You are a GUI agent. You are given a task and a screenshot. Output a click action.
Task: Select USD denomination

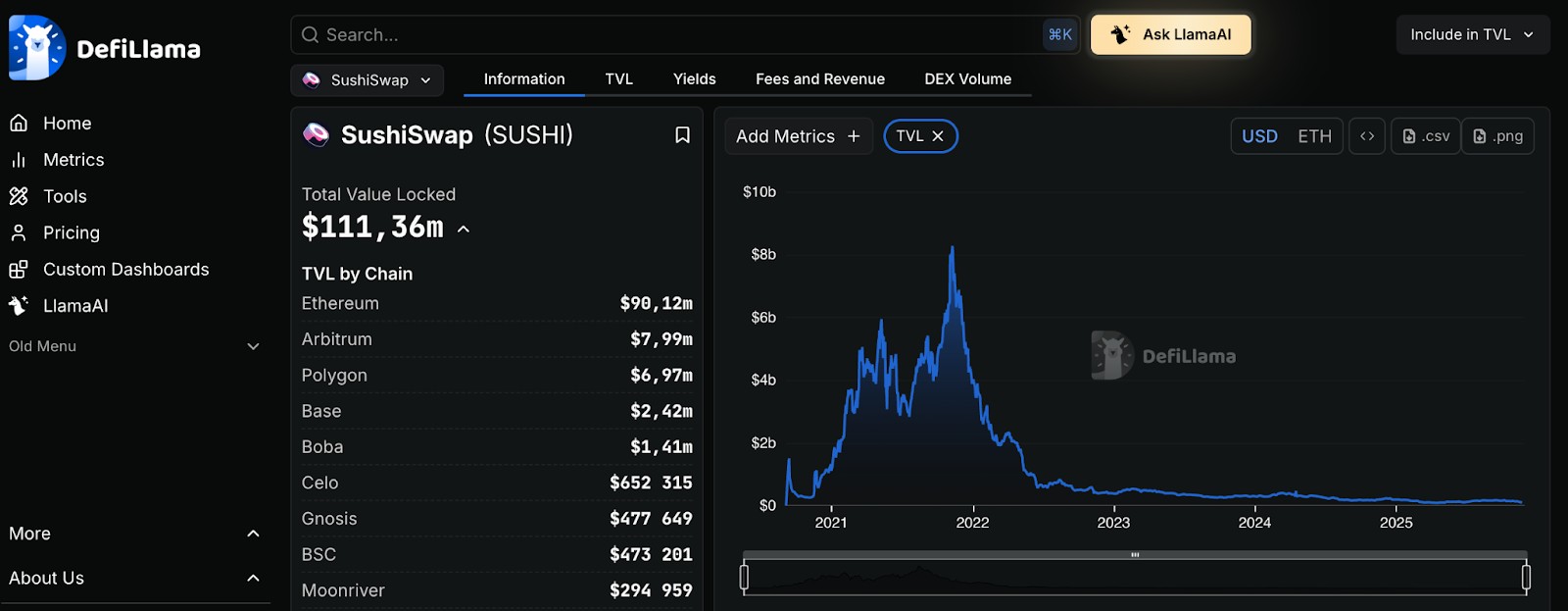(1259, 136)
